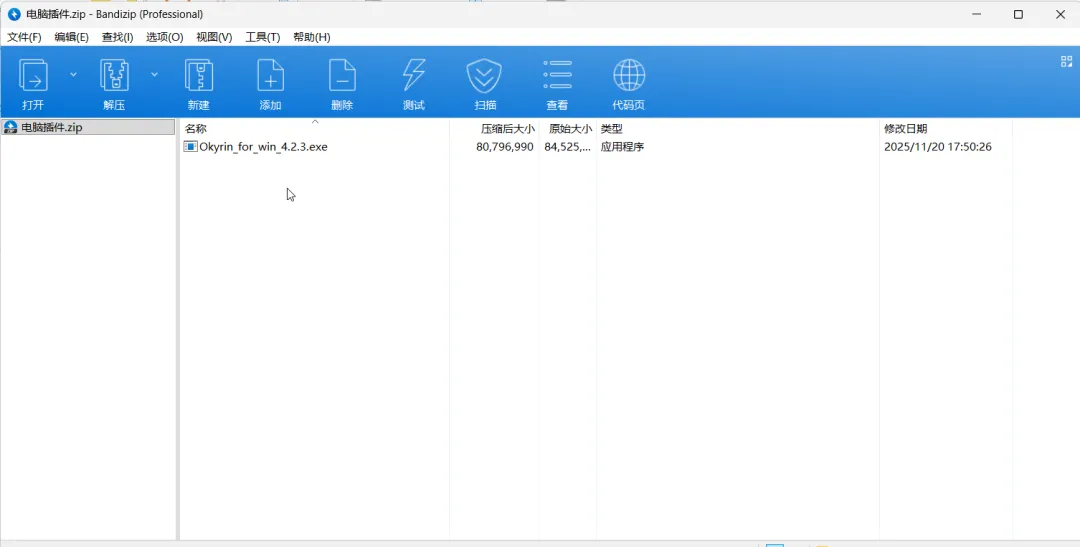The image size is (1080, 547).
Task: Open the 编辑(E) menu
Action: coord(72,37)
